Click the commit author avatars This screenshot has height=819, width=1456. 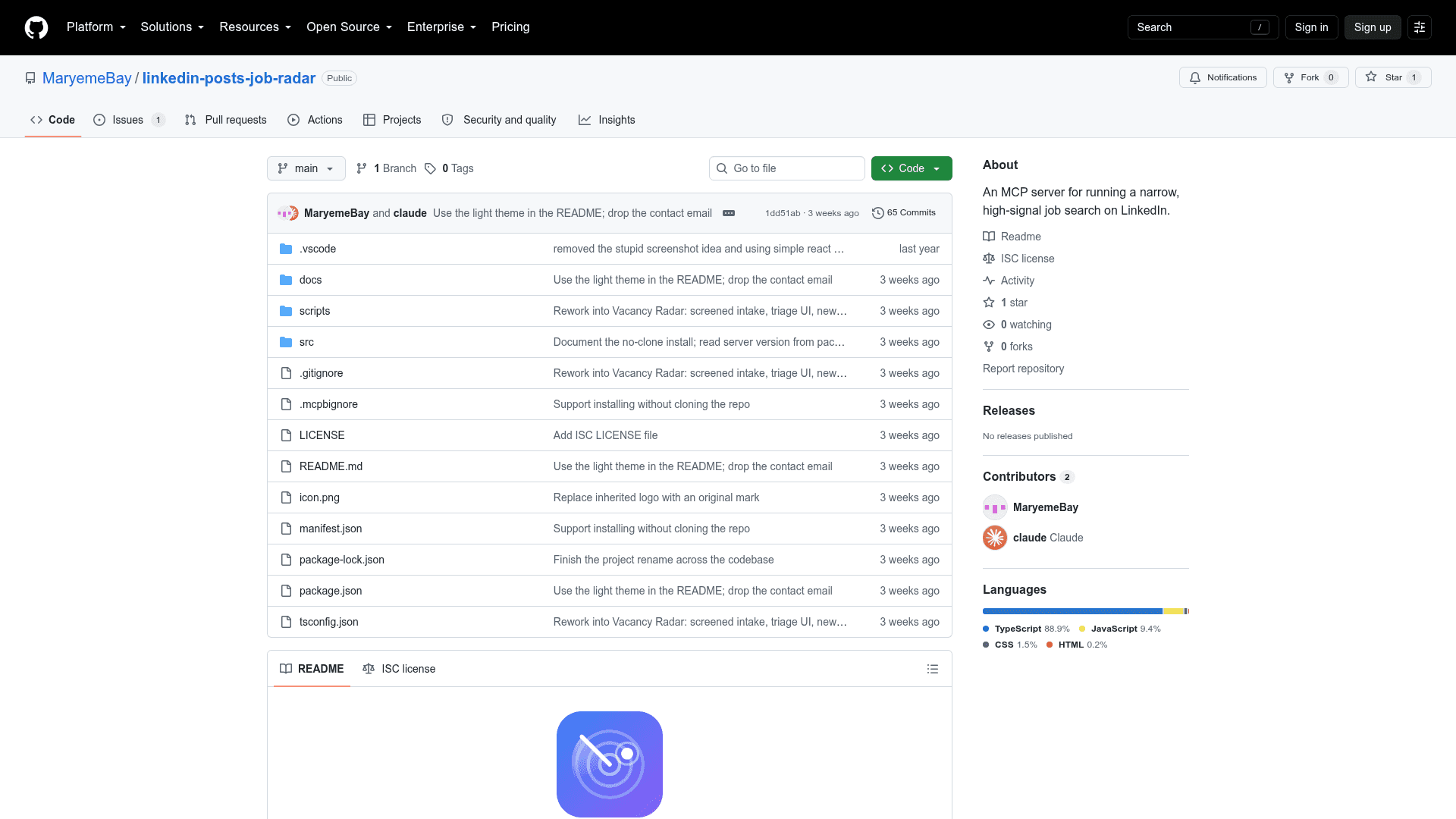(288, 213)
